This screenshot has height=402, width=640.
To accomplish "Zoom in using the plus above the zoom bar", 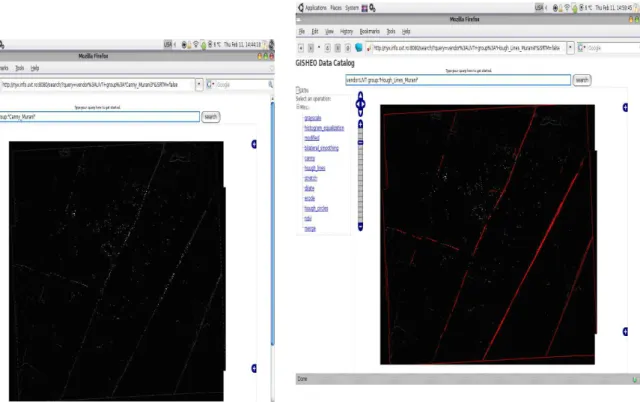I will 360,124.
